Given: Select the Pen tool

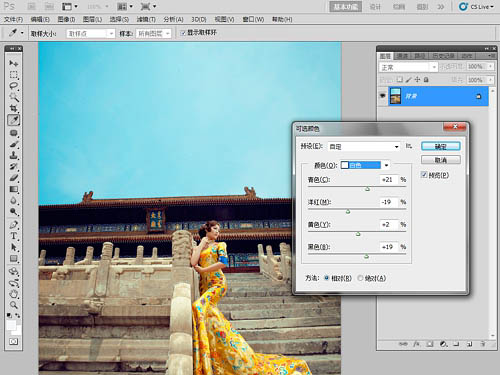Looking at the screenshot, I should (14, 225).
